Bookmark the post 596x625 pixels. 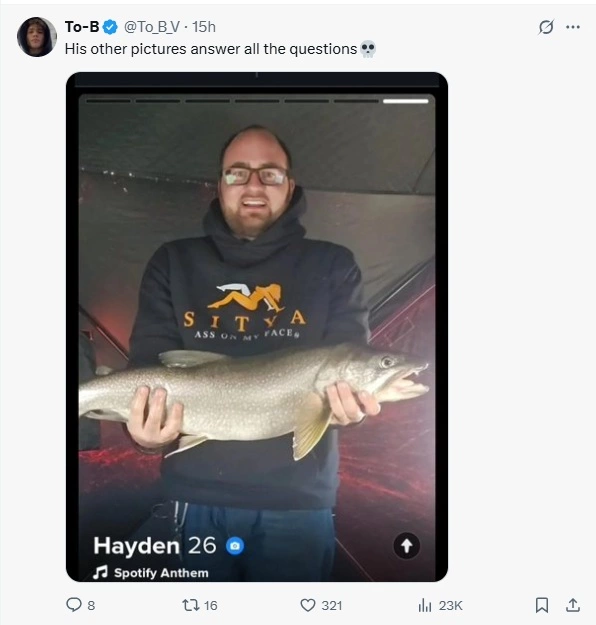tap(541, 605)
